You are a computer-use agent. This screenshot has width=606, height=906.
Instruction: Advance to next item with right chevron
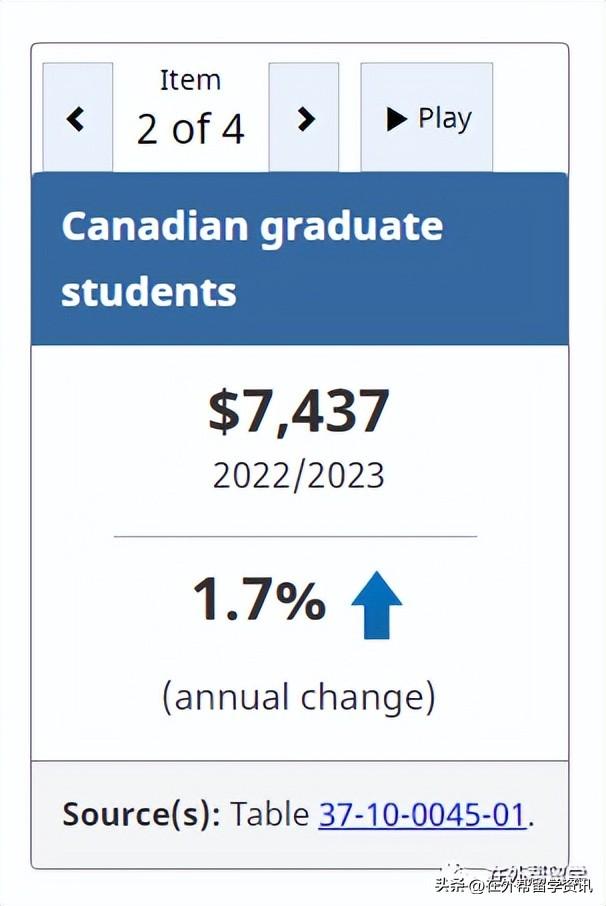[x=304, y=118]
